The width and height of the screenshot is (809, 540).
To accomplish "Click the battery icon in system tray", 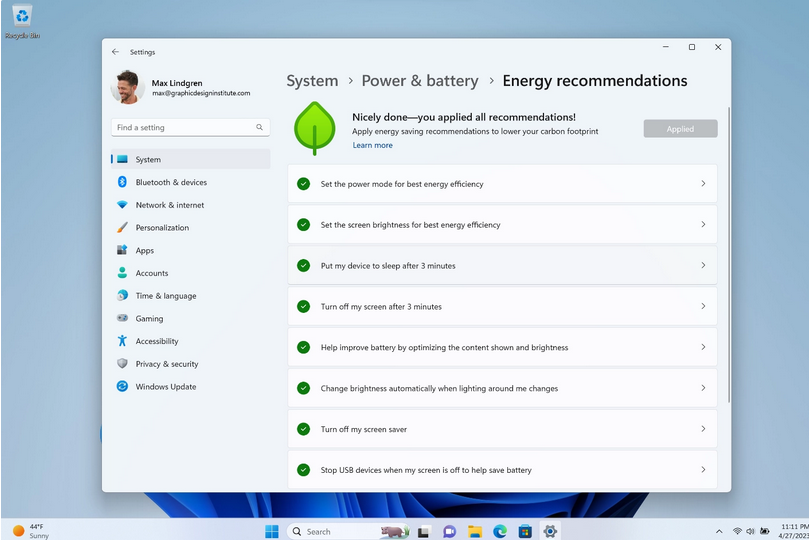I will pos(765,531).
